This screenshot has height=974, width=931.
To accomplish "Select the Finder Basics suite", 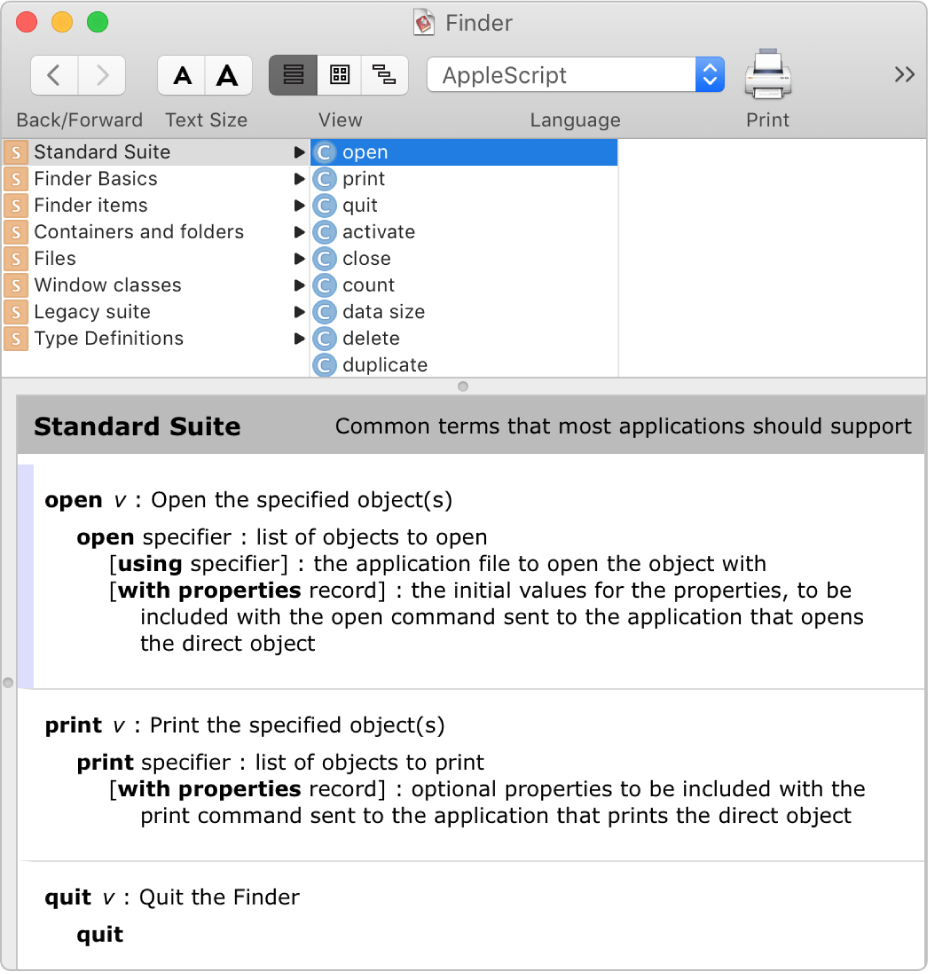I will pos(155,179).
